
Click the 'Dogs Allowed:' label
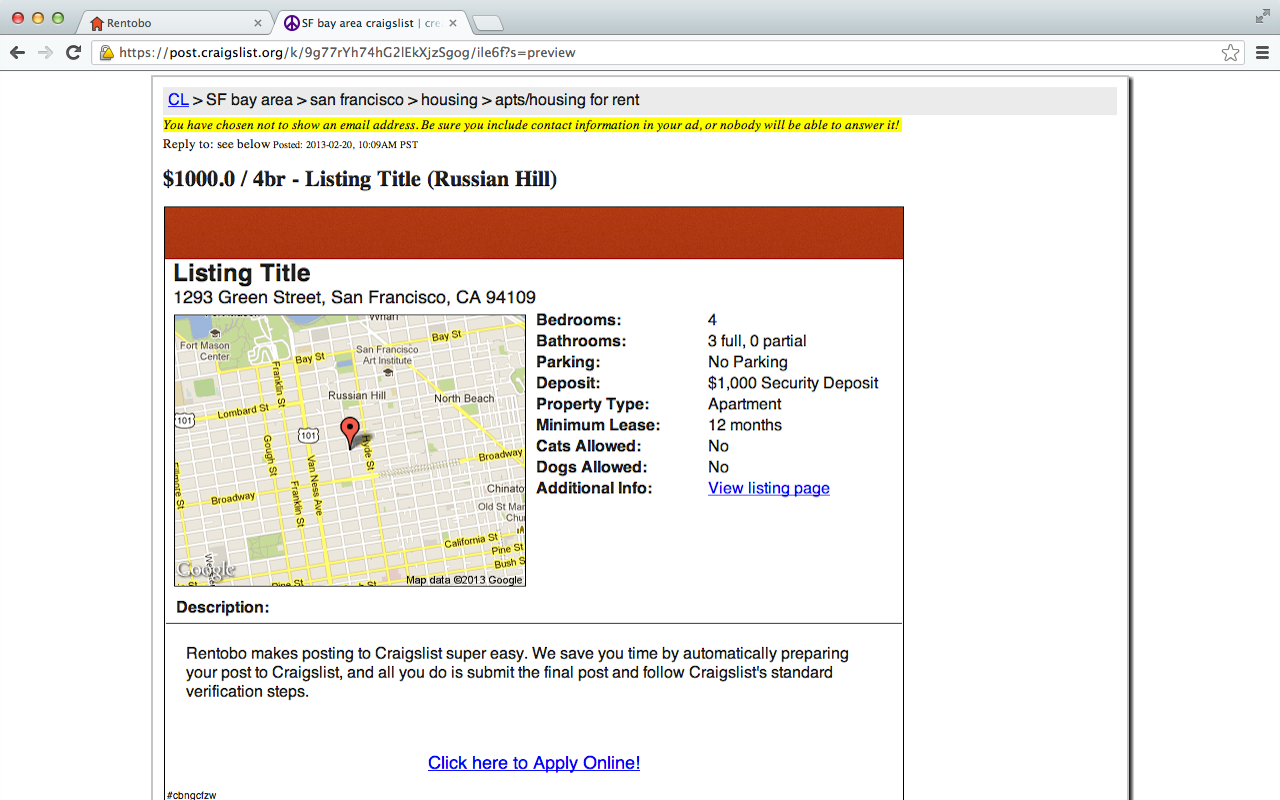coord(592,467)
